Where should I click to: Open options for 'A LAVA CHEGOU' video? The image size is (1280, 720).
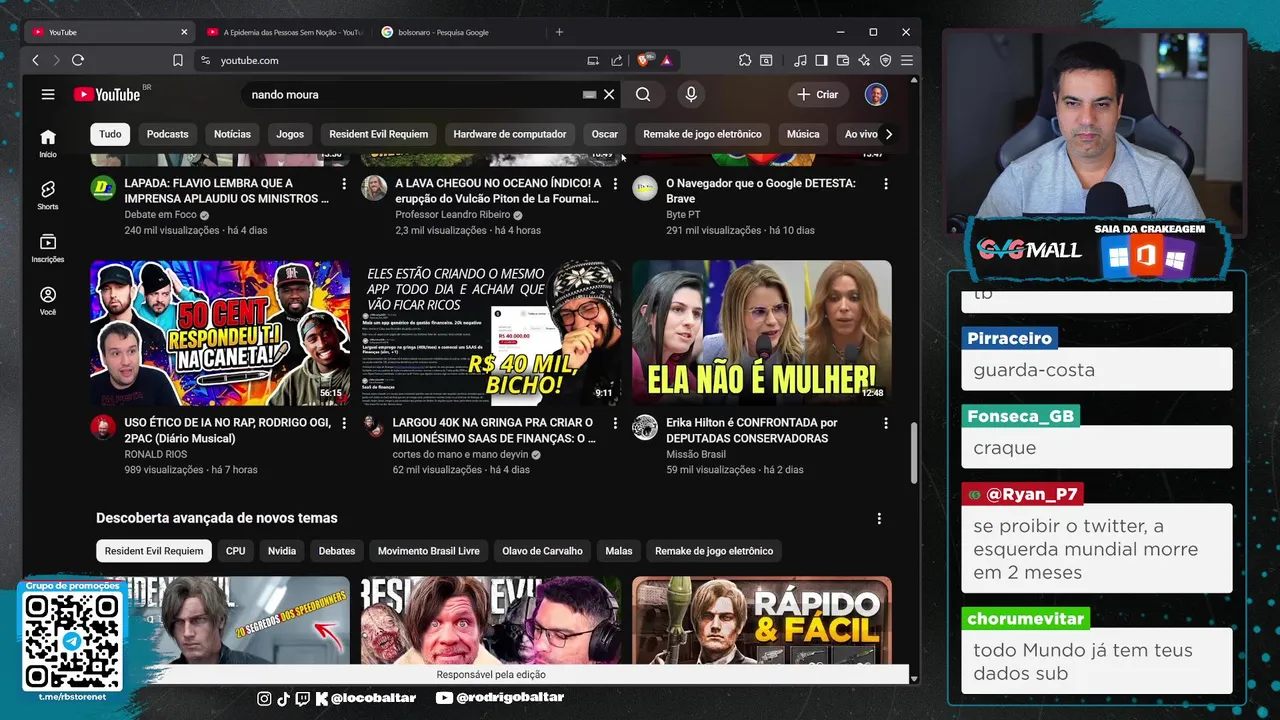point(615,184)
